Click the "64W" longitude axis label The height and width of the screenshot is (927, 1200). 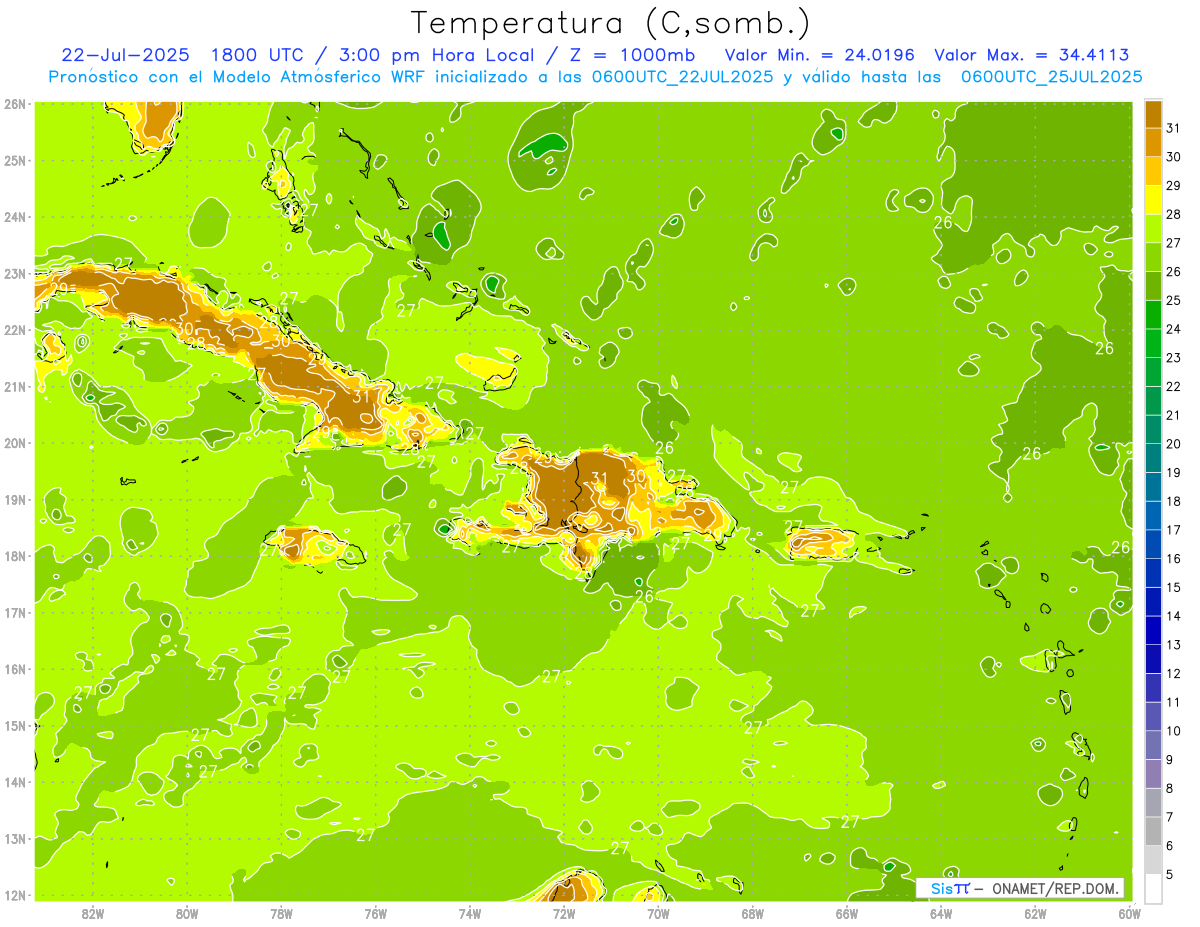coord(941,913)
